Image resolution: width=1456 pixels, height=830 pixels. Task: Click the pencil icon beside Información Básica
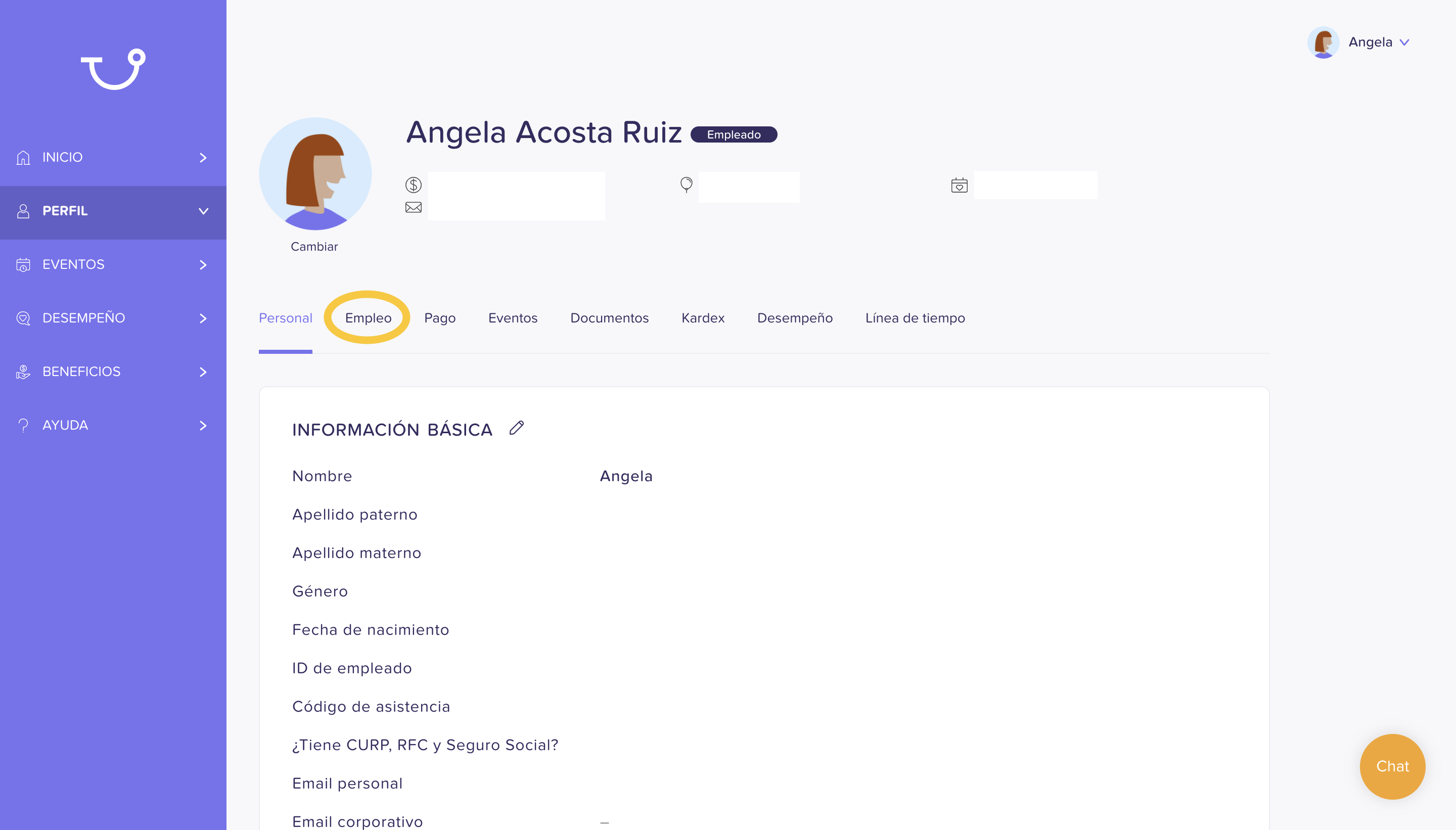(517, 428)
